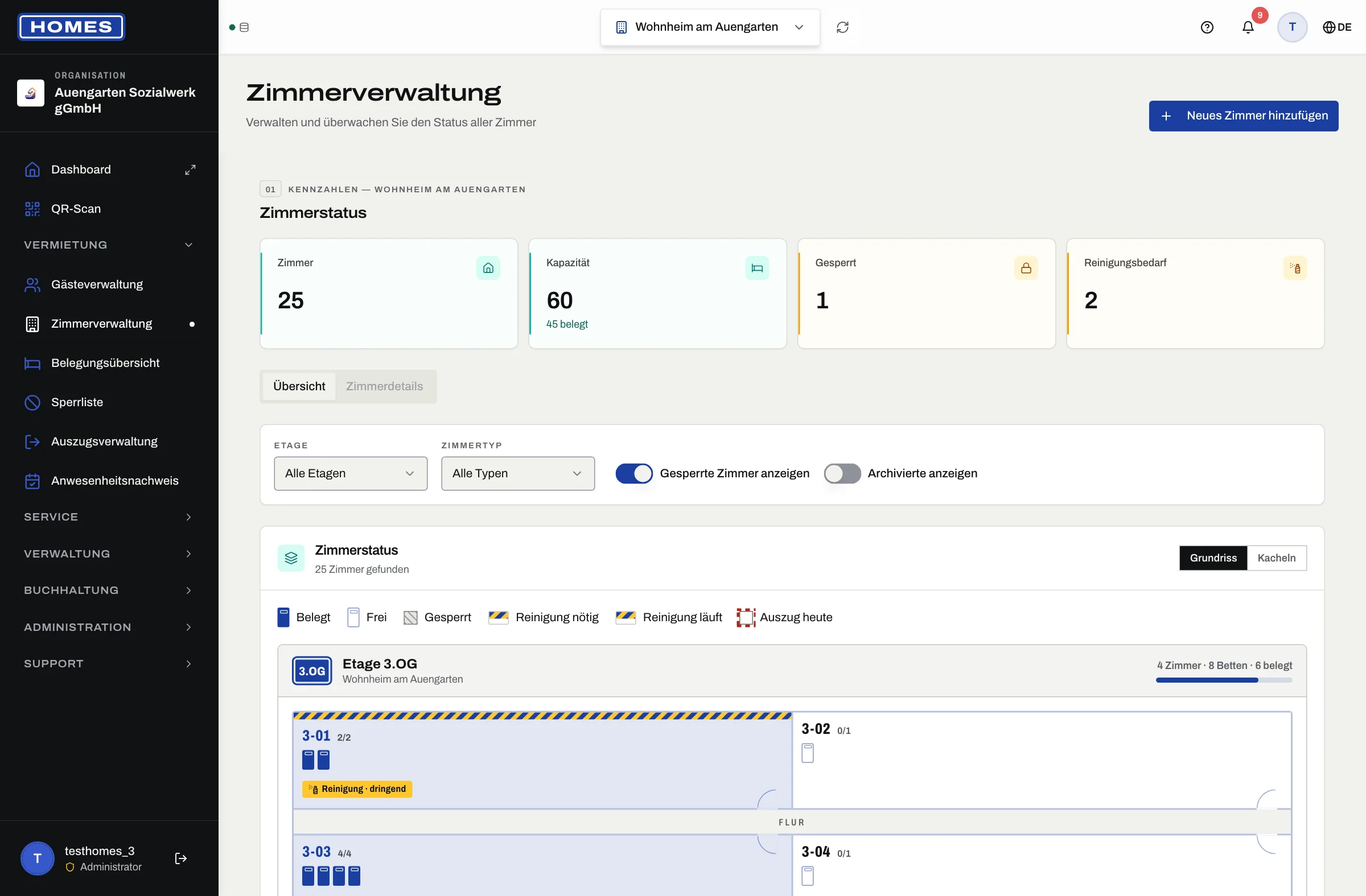Screen dimensions: 1366x896
Task: Click the logout icon beside testhomes_3
Action: (181, 858)
